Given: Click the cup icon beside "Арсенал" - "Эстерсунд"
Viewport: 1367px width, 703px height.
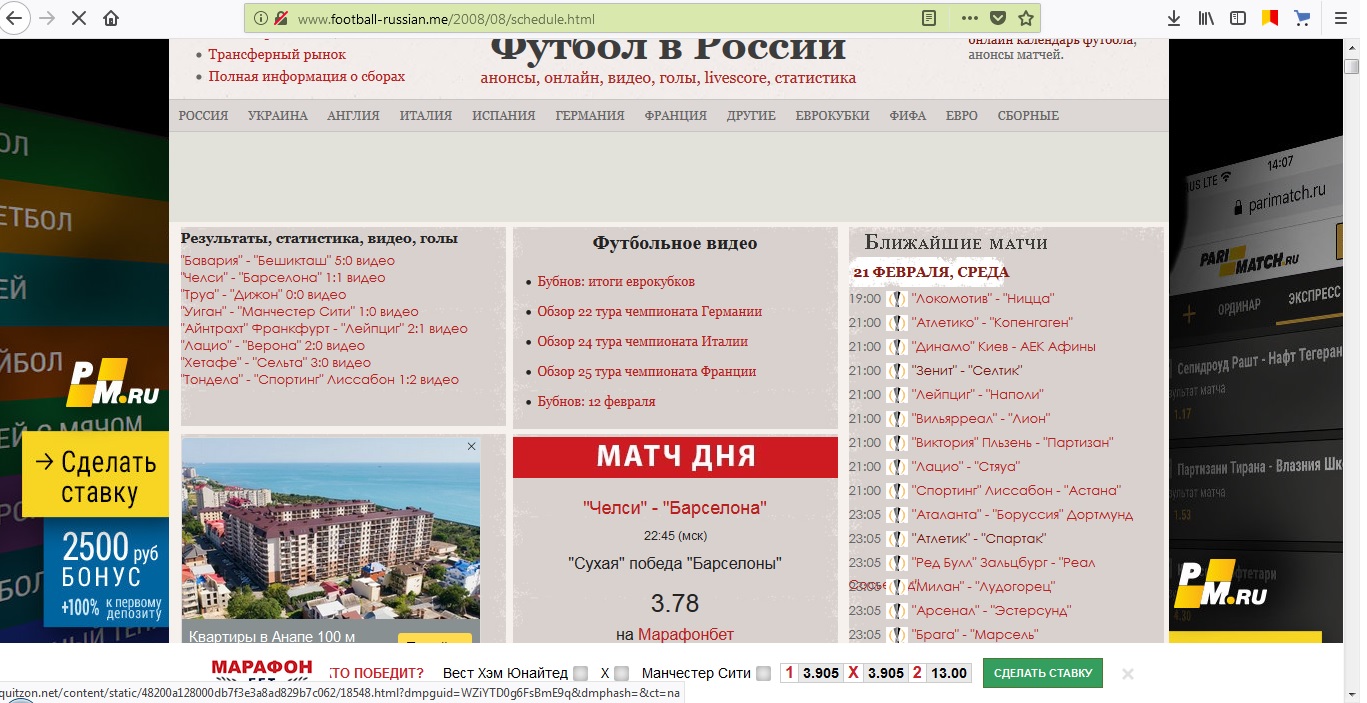Looking at the screenshot, I should pos(897,611).
